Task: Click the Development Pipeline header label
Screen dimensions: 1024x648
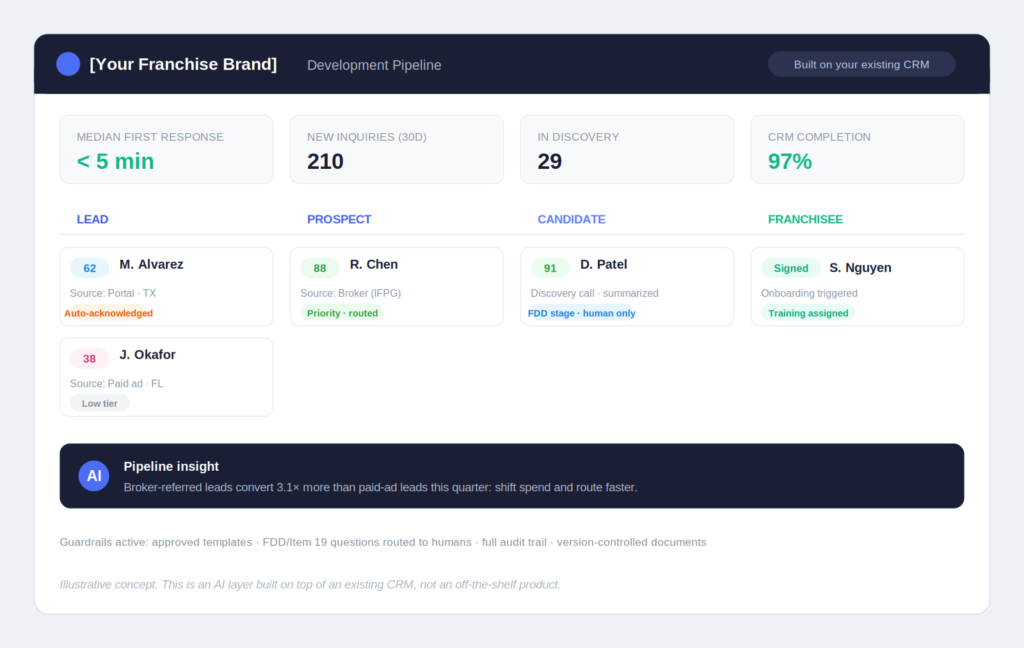Action: click(374, 65)
